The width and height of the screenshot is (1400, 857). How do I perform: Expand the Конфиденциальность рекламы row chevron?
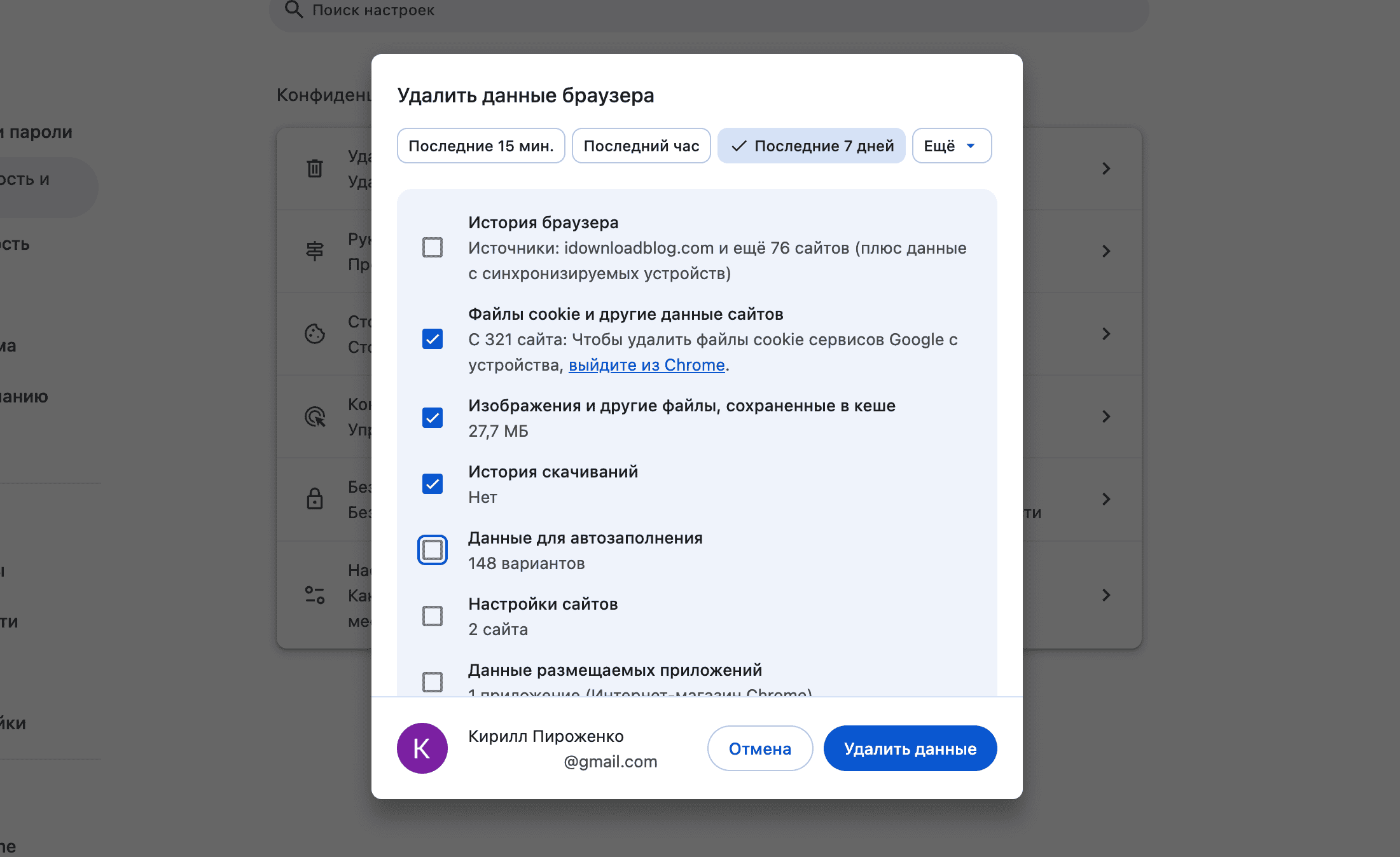point(1106,416)
